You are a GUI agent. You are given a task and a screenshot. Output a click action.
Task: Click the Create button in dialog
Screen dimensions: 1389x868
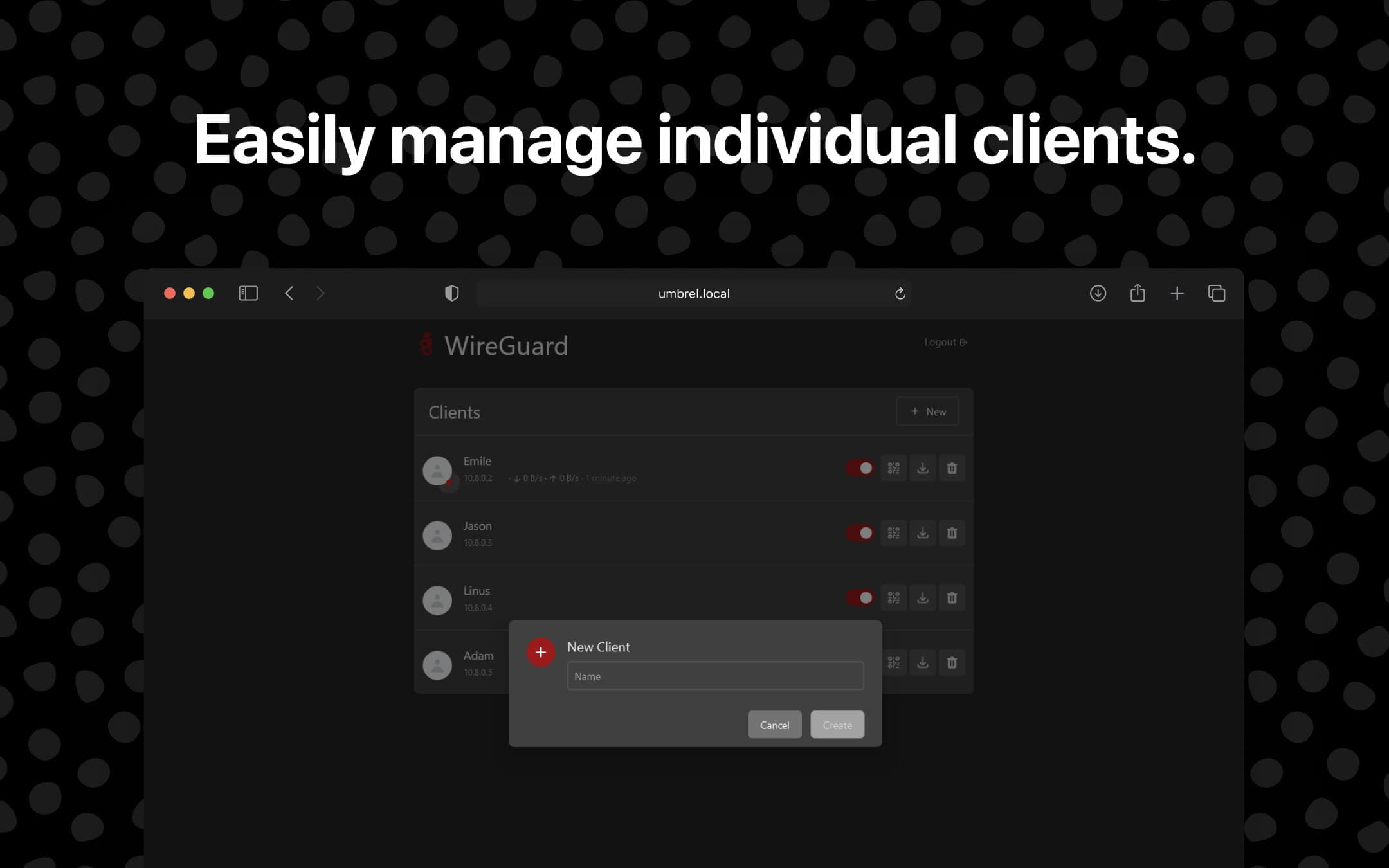[837, 724]
